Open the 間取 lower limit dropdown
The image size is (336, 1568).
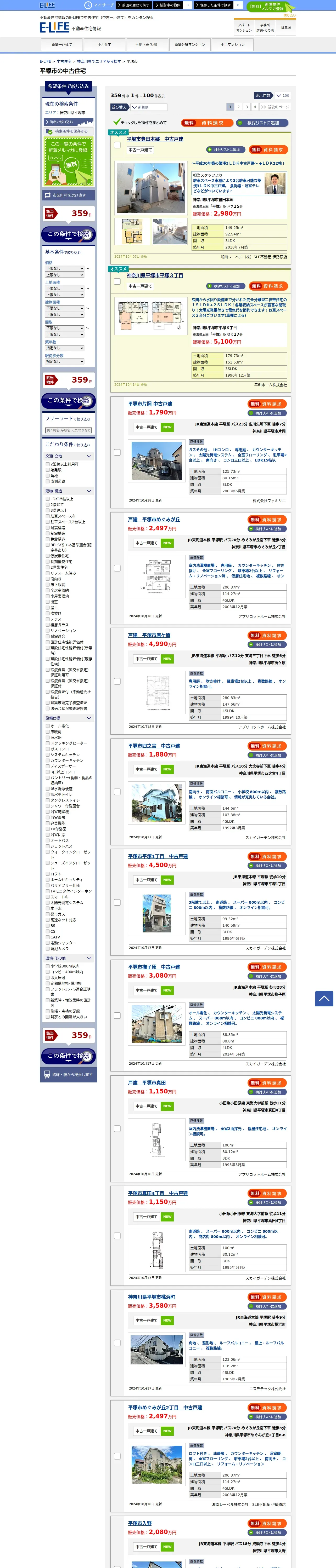[x=65, y=328]
